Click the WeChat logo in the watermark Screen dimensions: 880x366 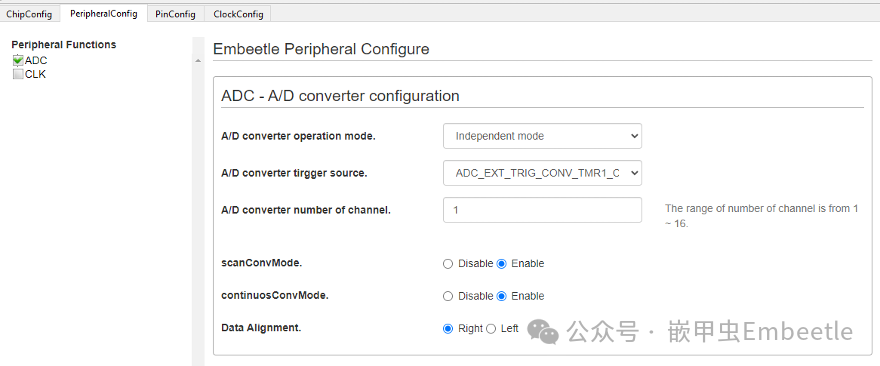coord(543,332)
